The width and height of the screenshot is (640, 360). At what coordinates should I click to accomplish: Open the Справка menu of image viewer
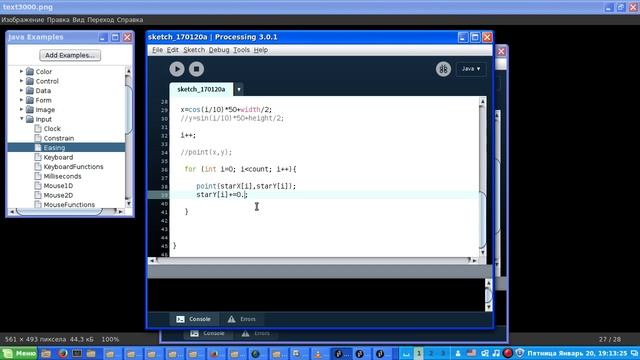130,20
